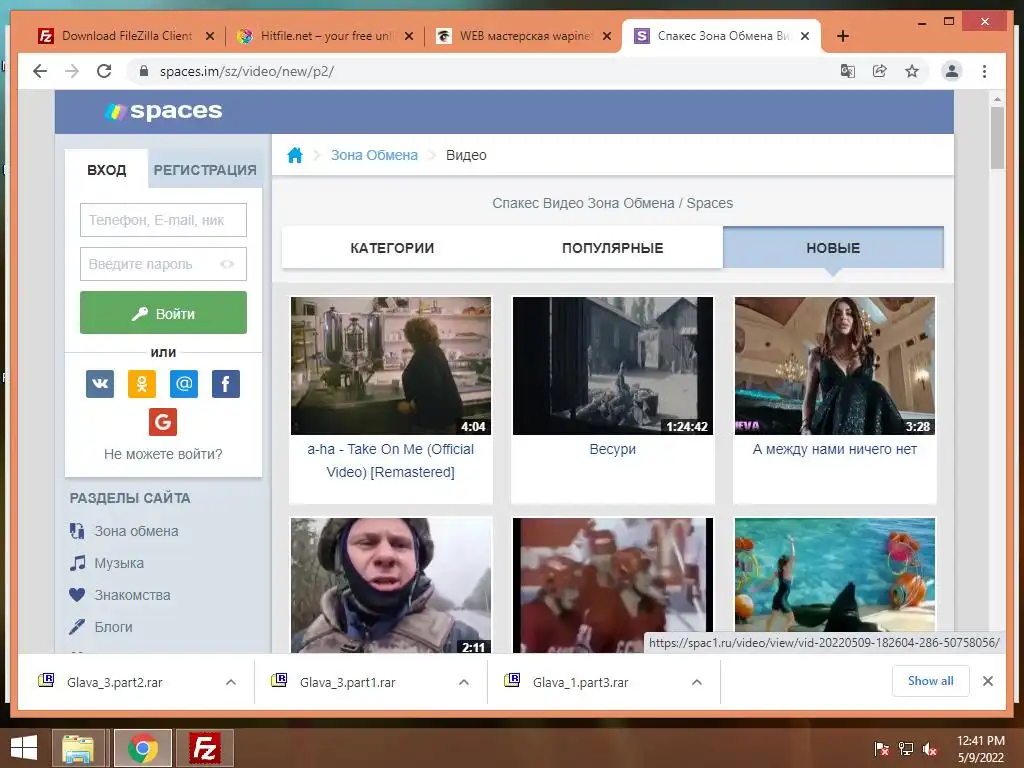Sign in with Facebook icon

226,384
